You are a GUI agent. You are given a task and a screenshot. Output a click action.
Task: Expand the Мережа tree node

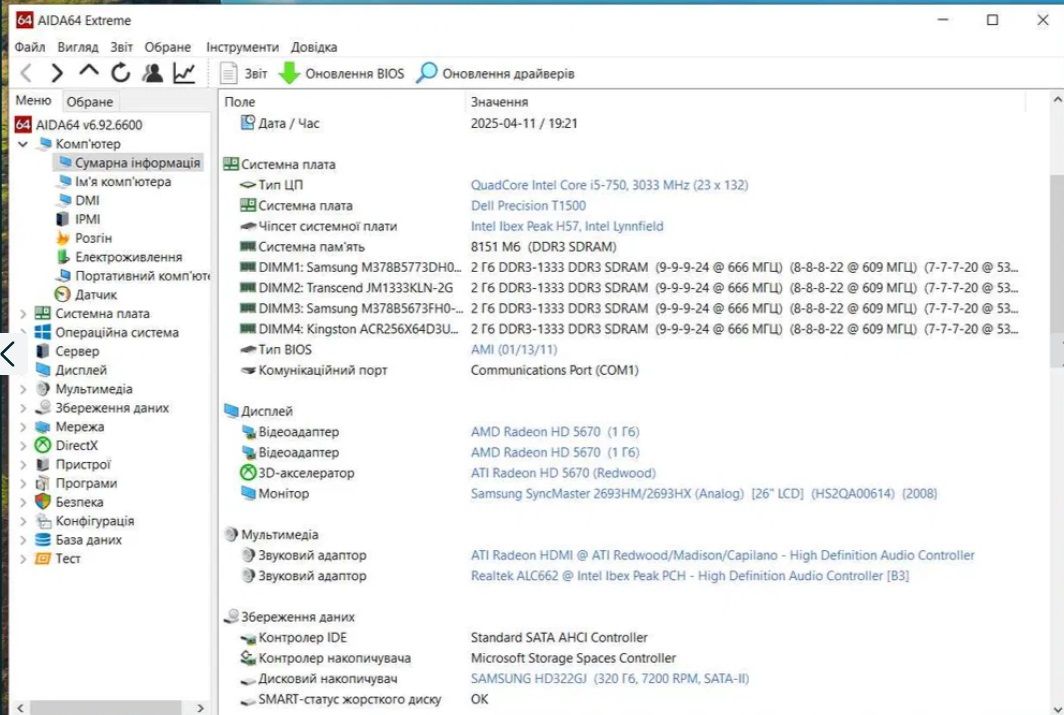[23, 427]
